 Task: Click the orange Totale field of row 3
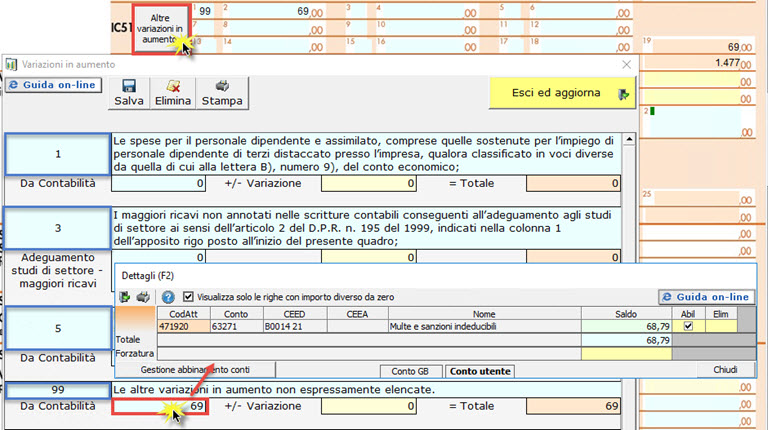574,257
